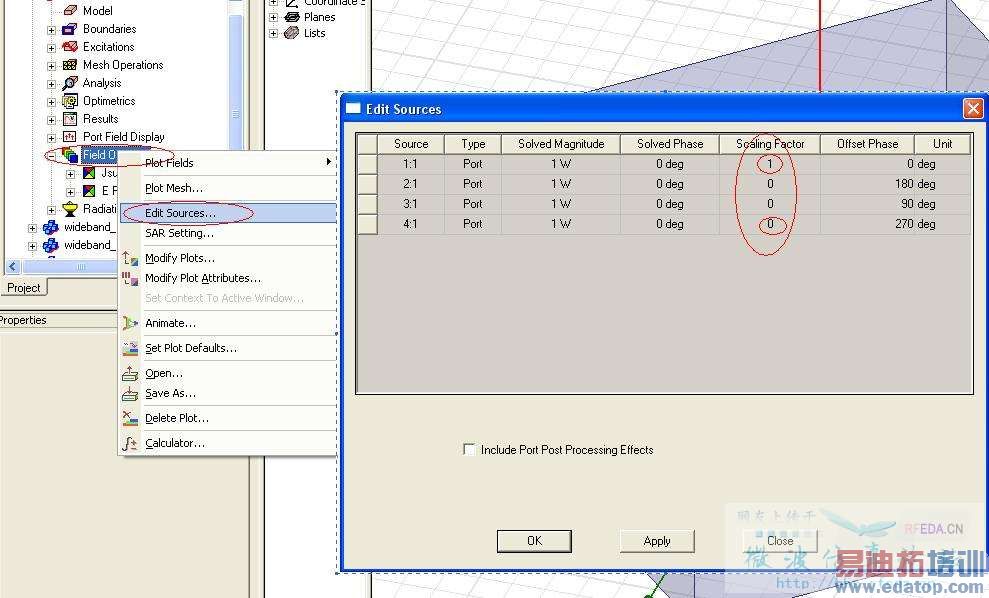Choose Calculator from context menu
Screen dimensions: 989x598
(x=228, y=443)
